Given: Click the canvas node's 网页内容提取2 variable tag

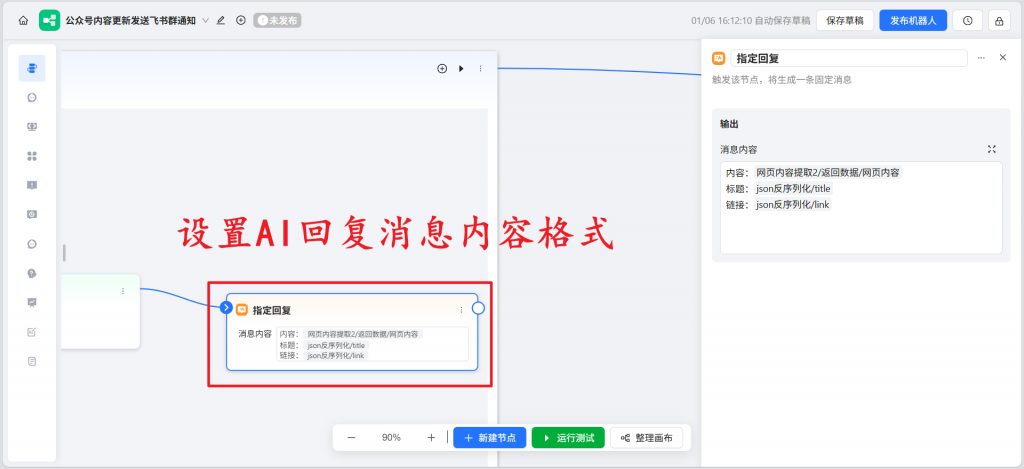Looking at the screenshot, I should coord(362,334).
